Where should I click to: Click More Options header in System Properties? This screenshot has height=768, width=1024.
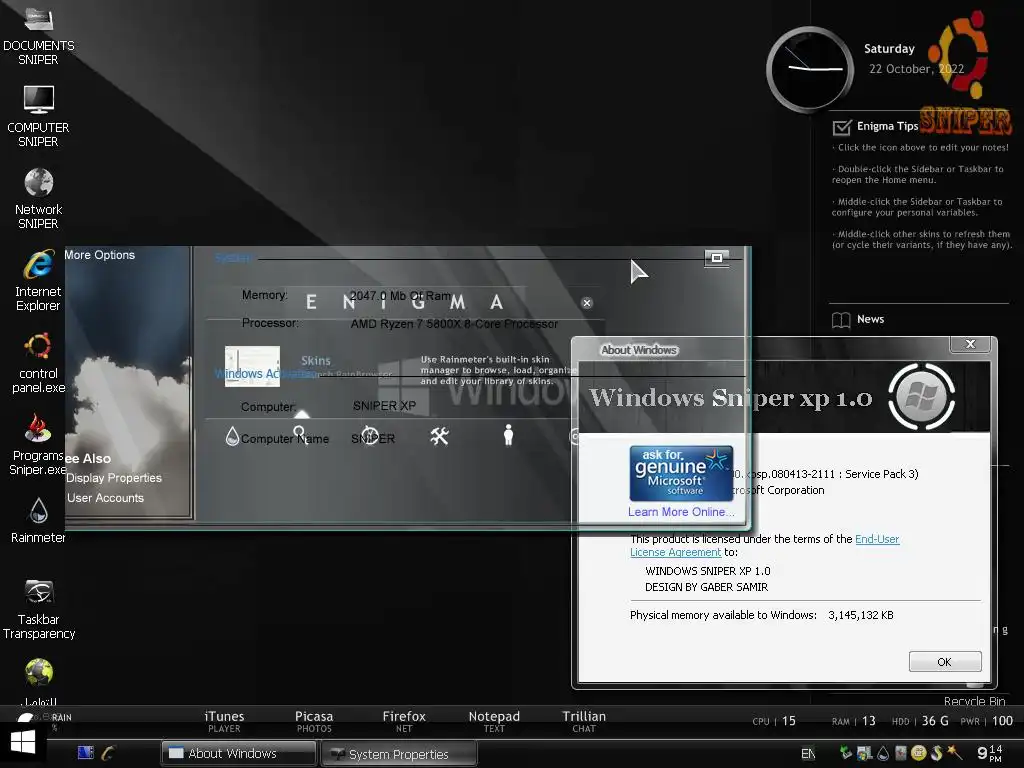click(x=99, y=255)
